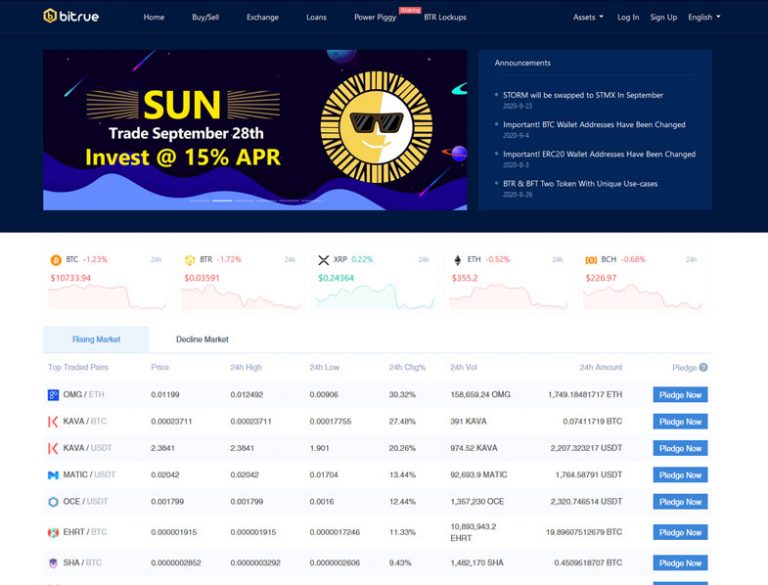Image resolution: width=768 pixels, height=585 pixels.
Task: Click the Announcements panel heading
Action: 523,63
